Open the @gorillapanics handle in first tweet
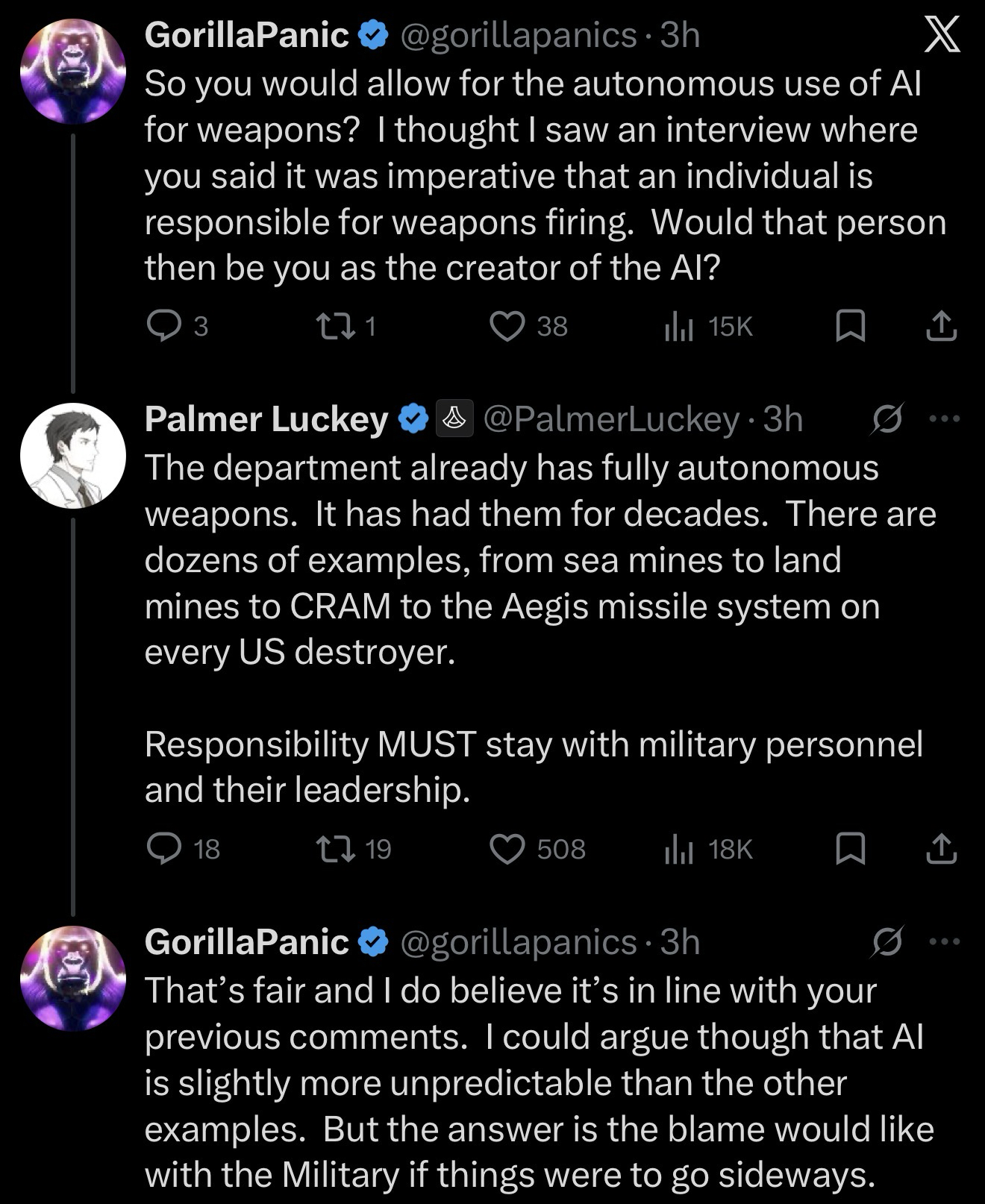Screen dimensions: 985x1204 point(519,35)
